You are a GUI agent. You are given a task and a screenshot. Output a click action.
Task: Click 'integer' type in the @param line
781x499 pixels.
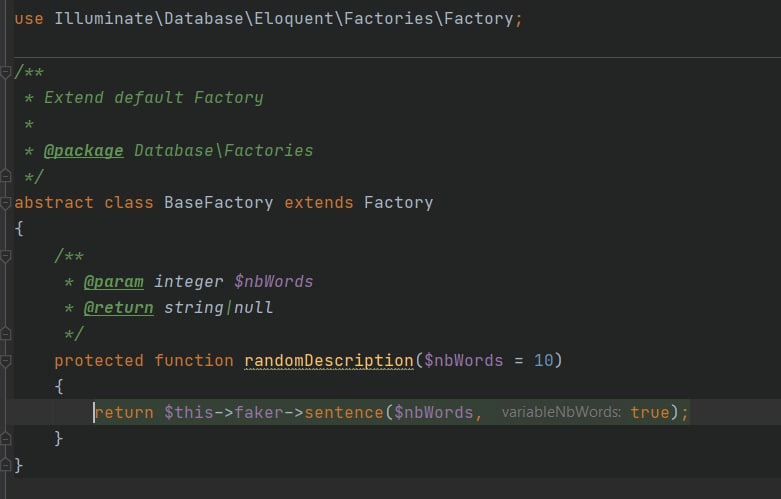tap(189, 281)
